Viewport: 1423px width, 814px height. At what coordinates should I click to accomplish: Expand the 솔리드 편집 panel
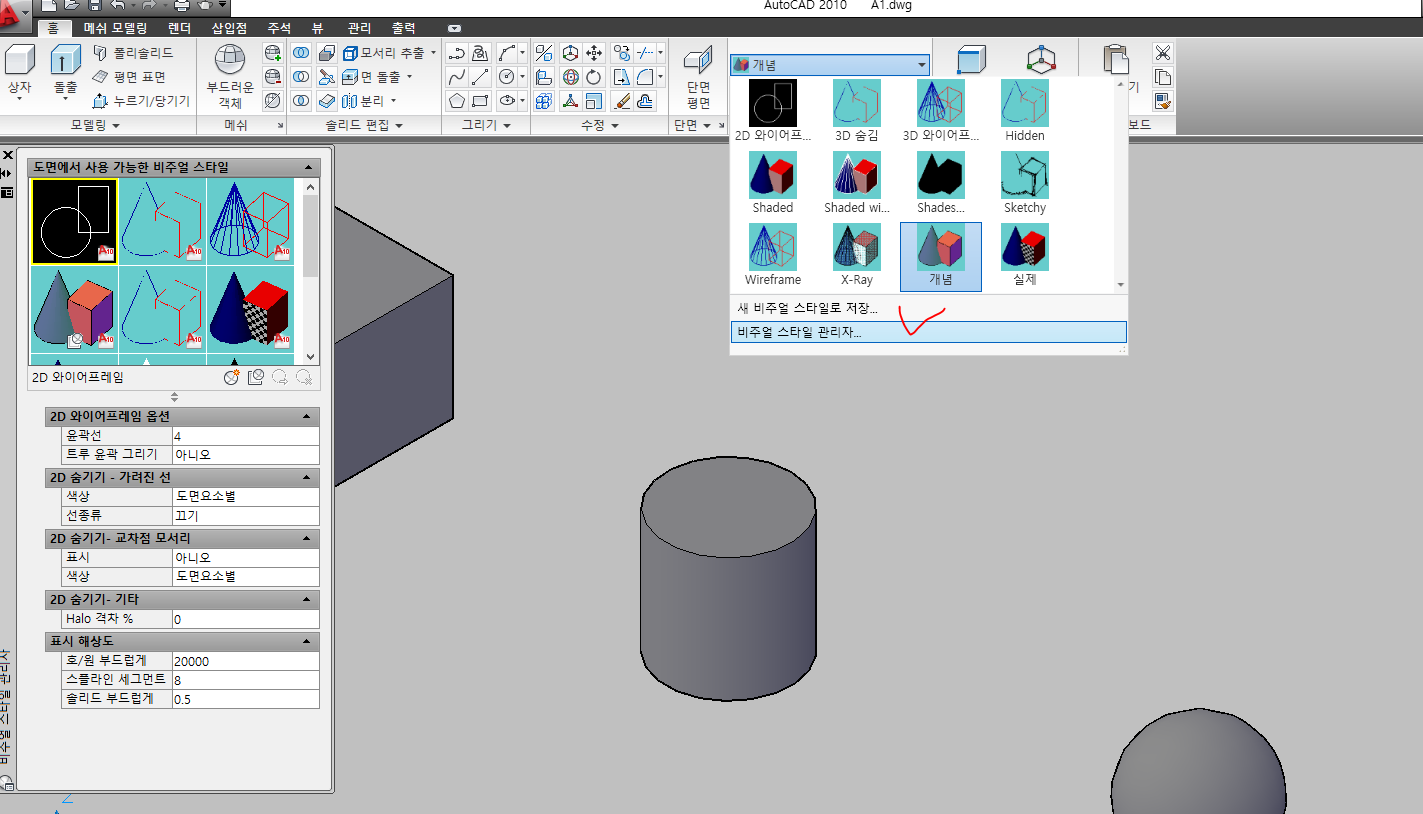tap(364, 125)
